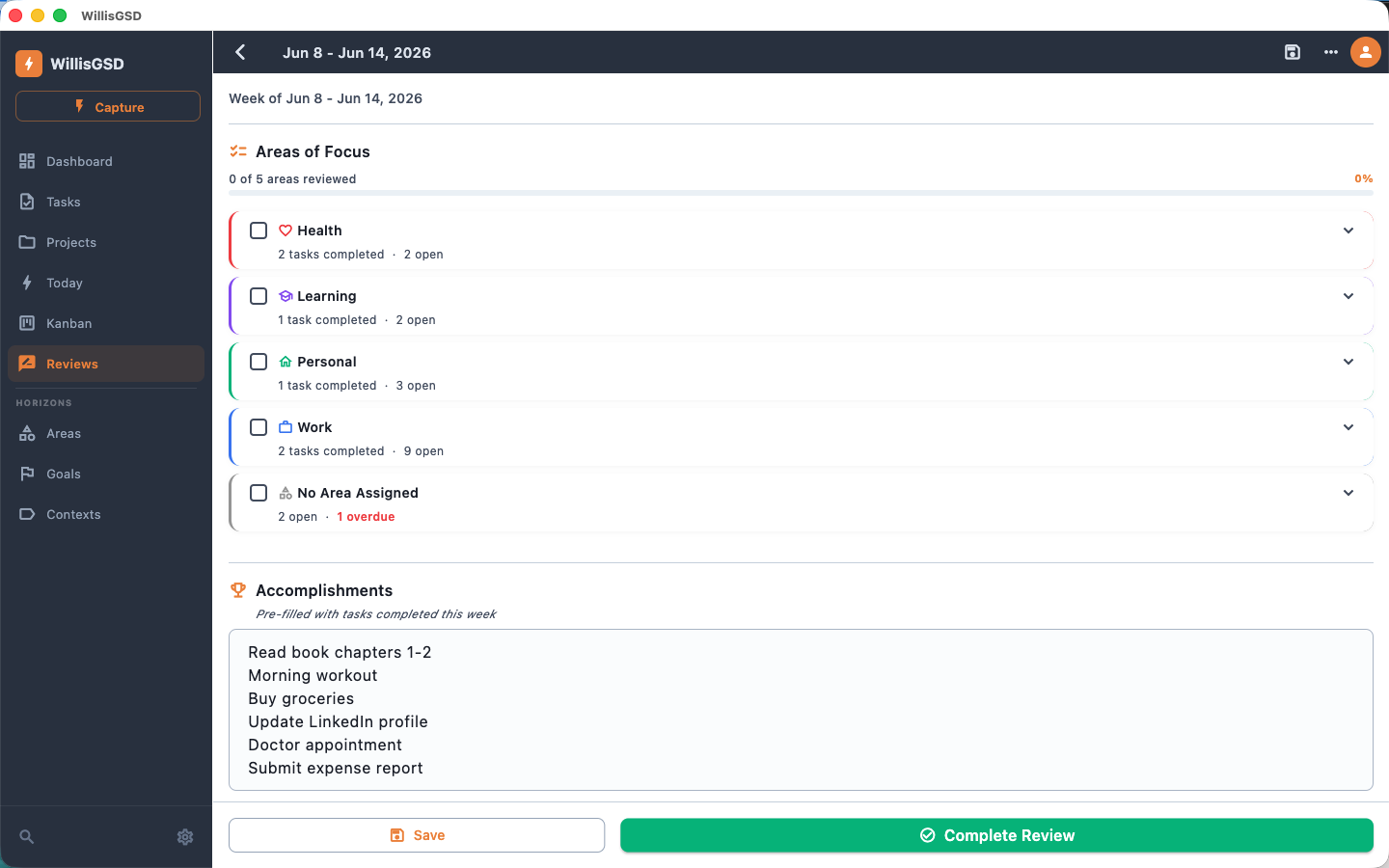Click inside the Accomplishments text box
The width and height of the screenshot is (1389, 868).
click(x=801, y=710)
